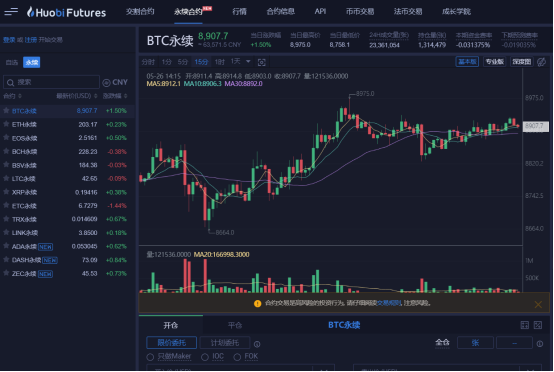The width and height of the screenshot is (554, 372).
Task: Click the warning icon in risk banner
Action: (x=258, y=303)
